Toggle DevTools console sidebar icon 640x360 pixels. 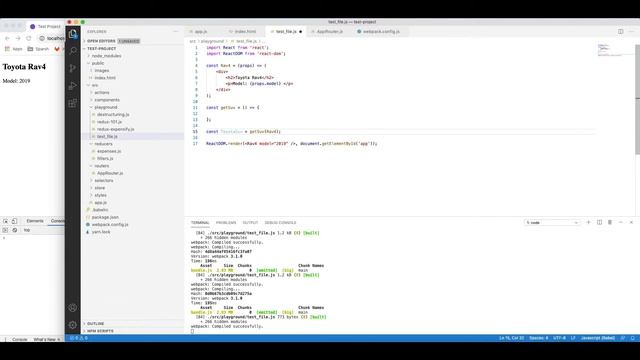click(5, 230)
